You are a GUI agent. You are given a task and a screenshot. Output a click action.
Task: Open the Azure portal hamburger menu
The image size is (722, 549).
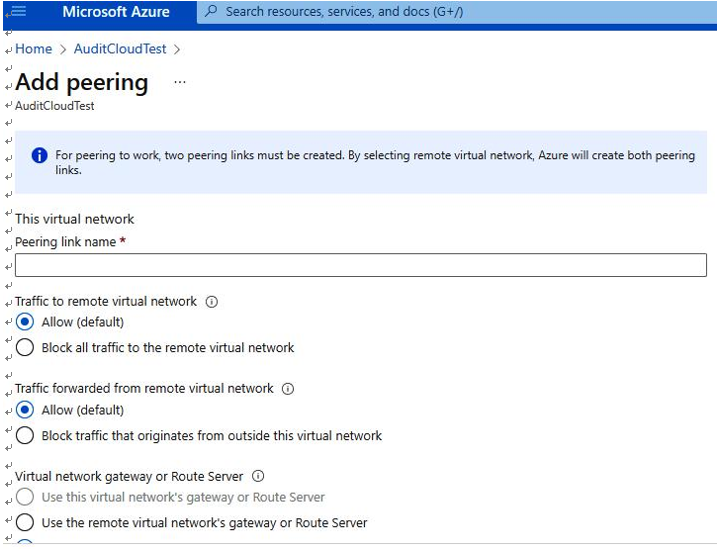tap(17, 11)
